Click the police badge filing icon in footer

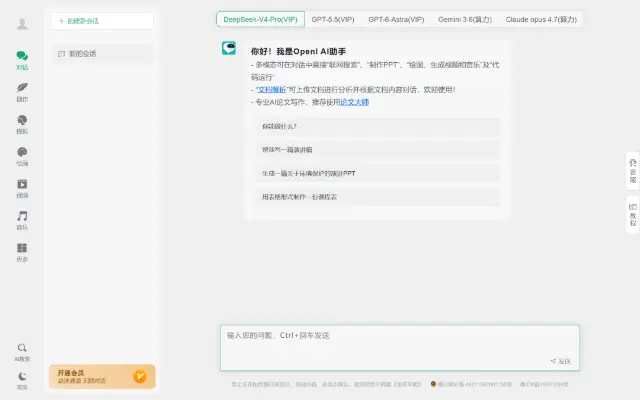coord(433,384)
